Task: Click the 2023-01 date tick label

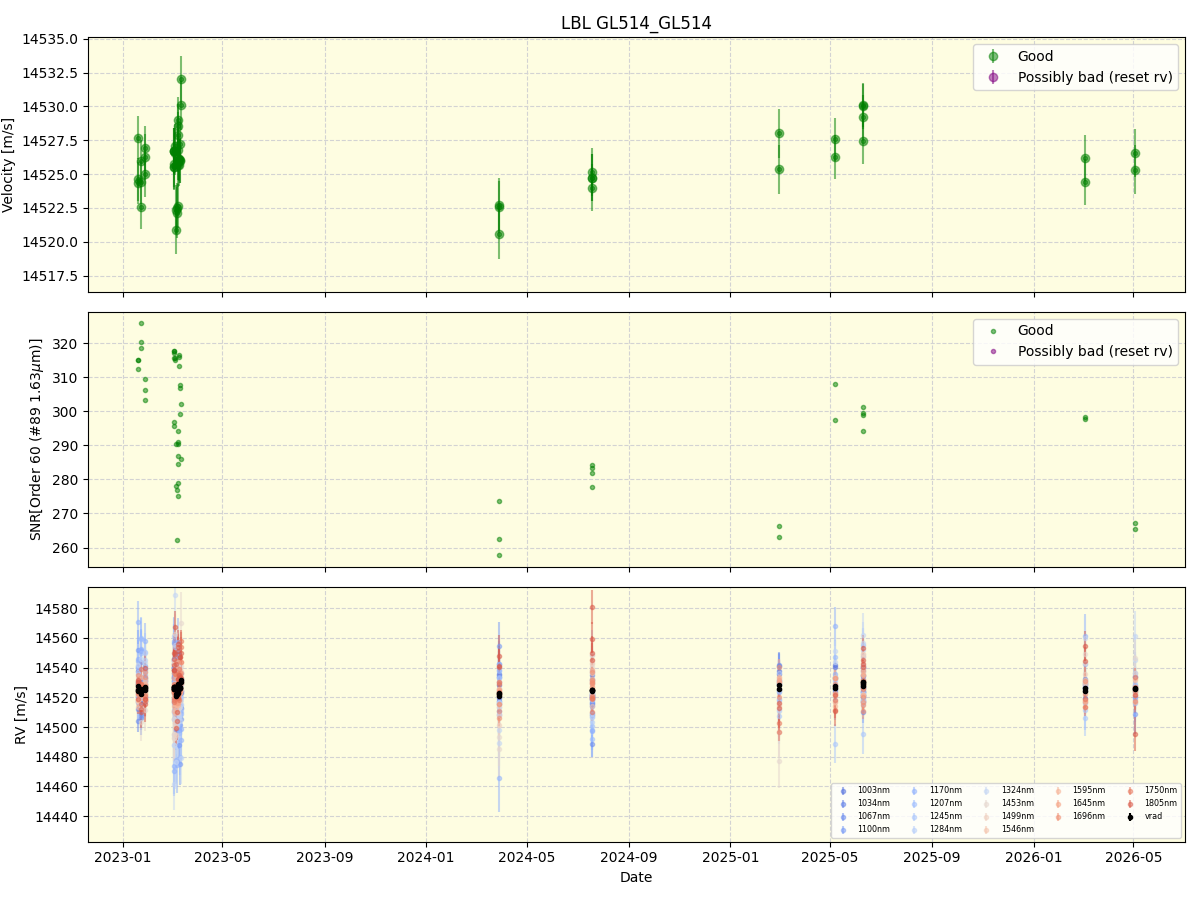Action: tap(123, 857)
